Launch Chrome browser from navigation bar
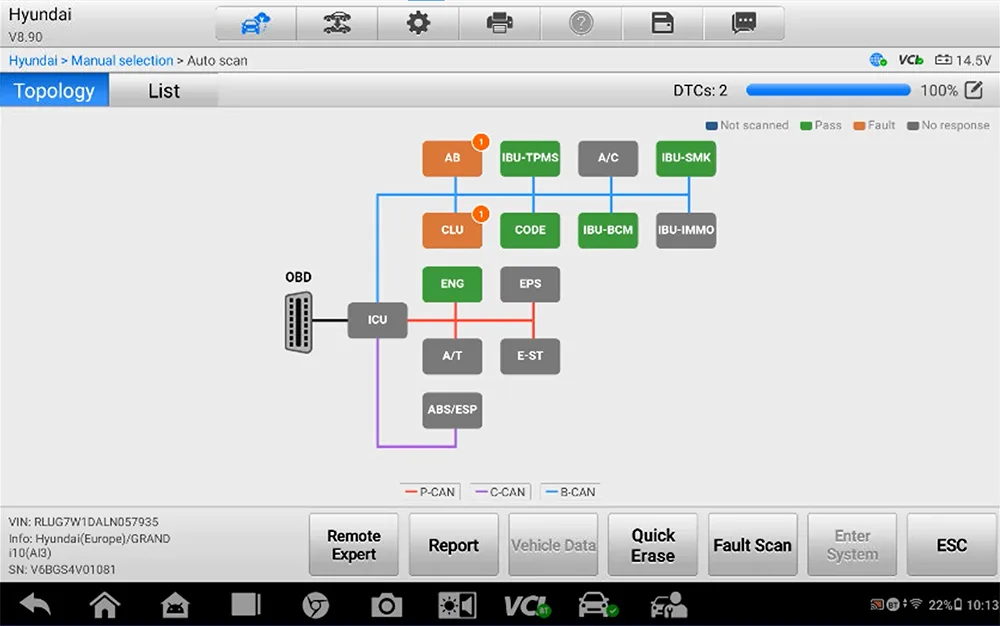The width and height of the screenshot is (1000, 626). tap(316, 606)
